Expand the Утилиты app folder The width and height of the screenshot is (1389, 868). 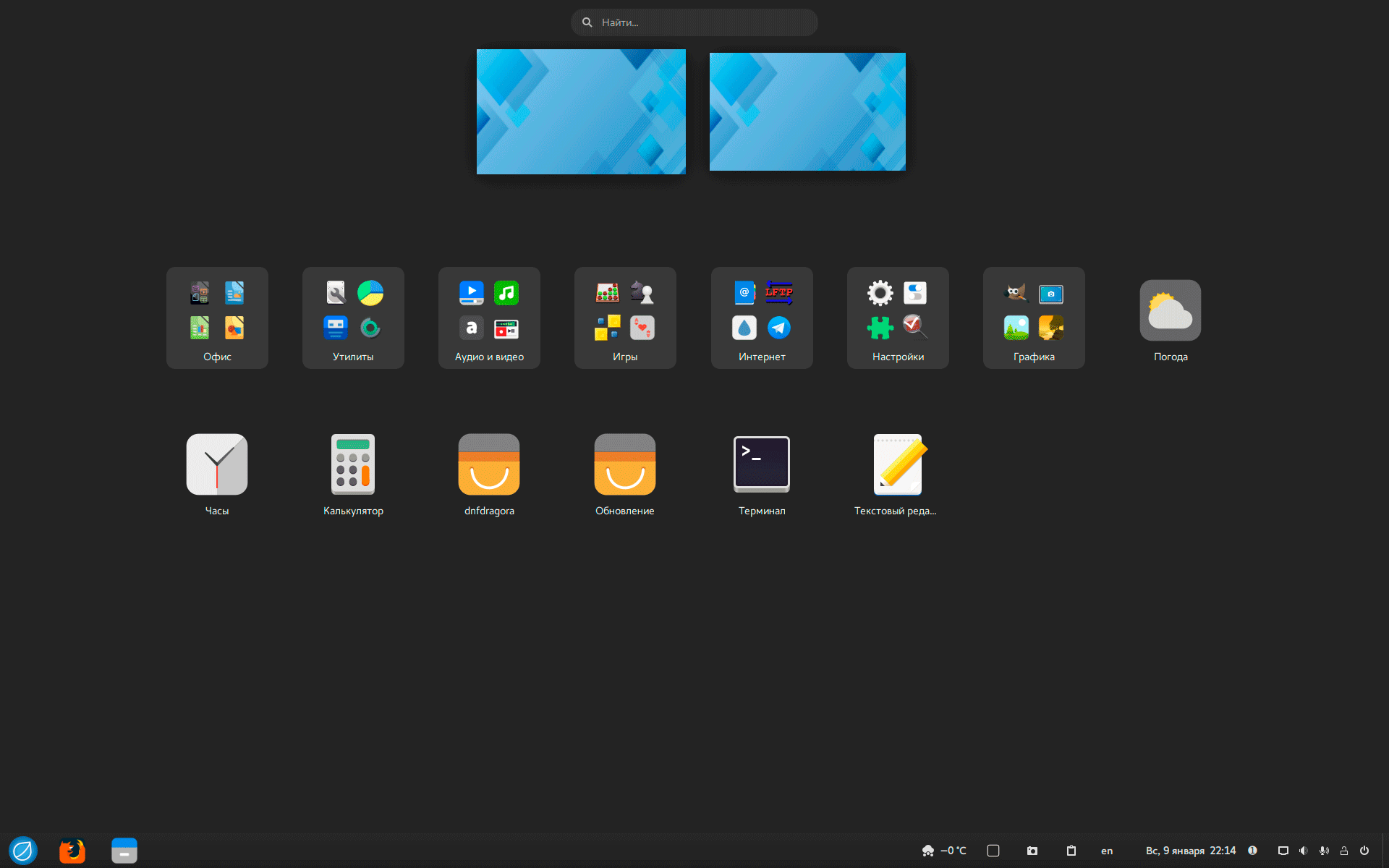click(353, 318)
